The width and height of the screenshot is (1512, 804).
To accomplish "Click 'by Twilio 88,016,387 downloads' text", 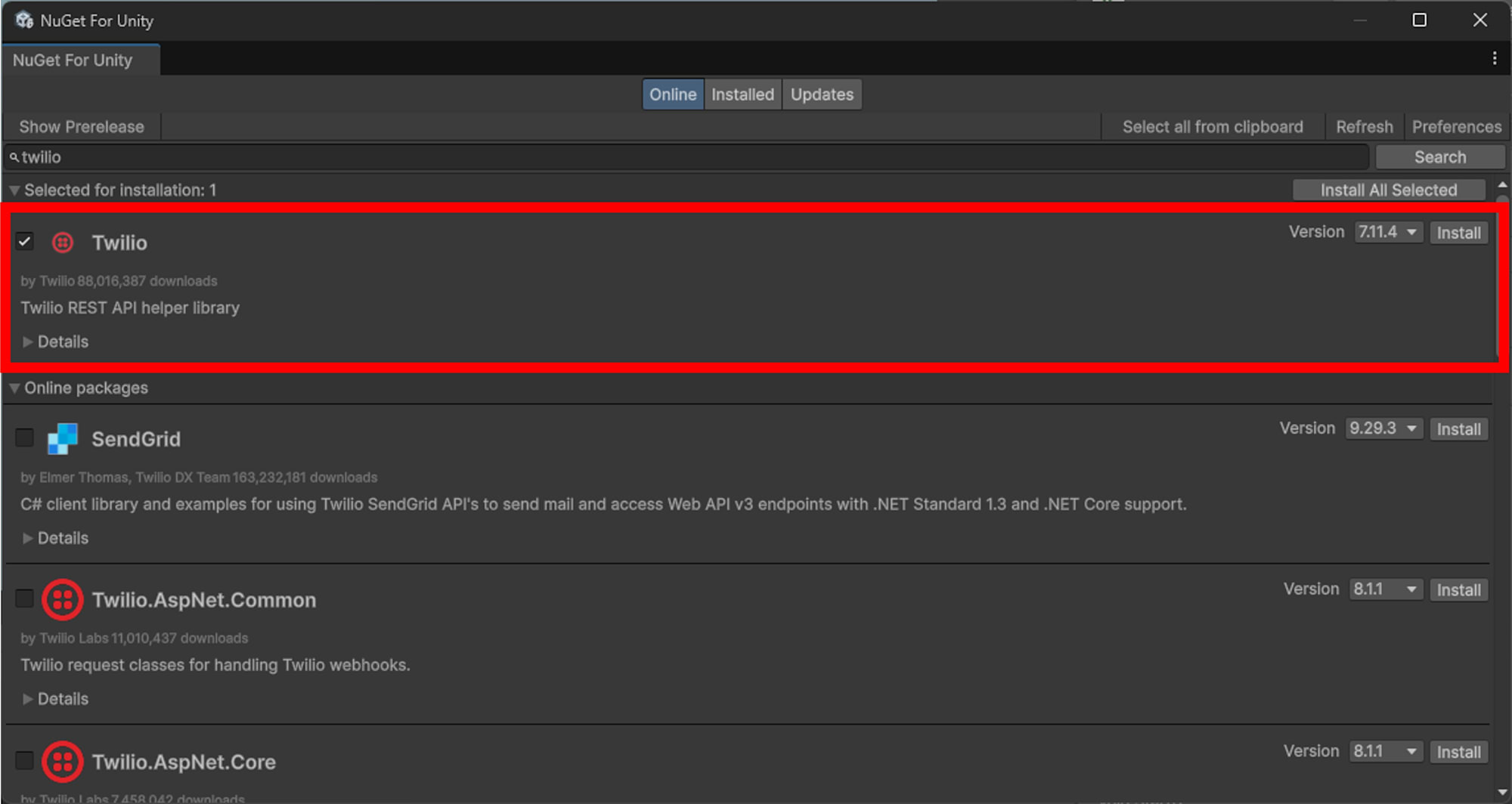I will [119, 281].
